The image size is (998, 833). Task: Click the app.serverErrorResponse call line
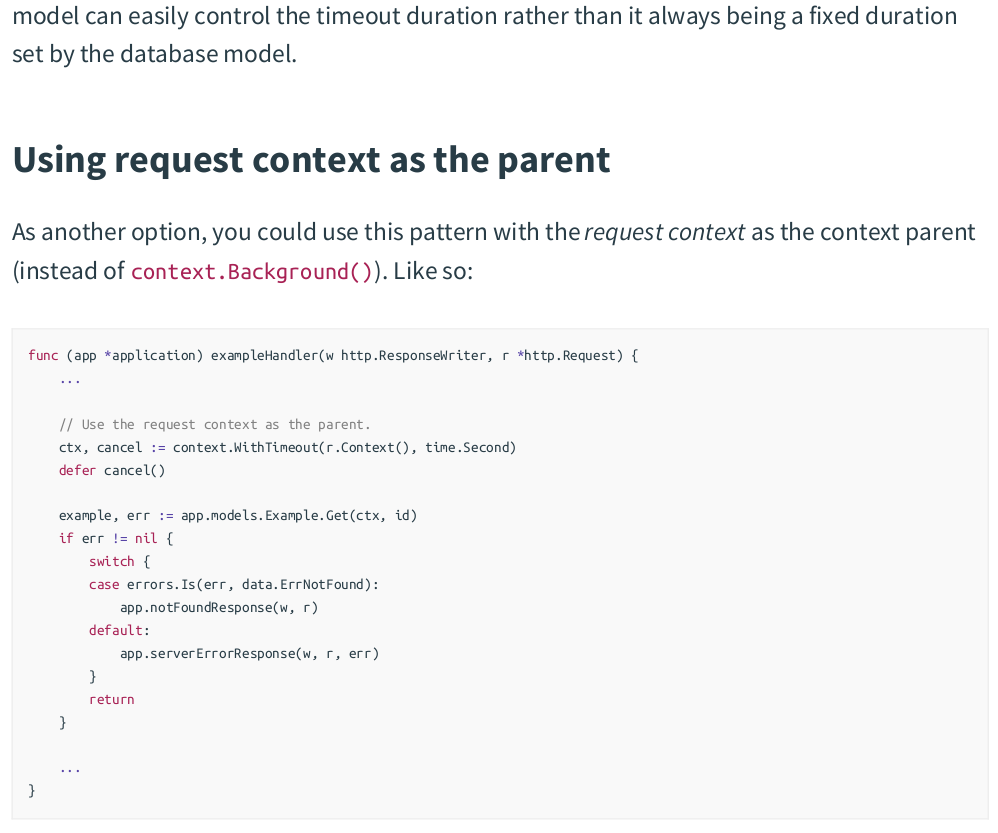[249, 654]
